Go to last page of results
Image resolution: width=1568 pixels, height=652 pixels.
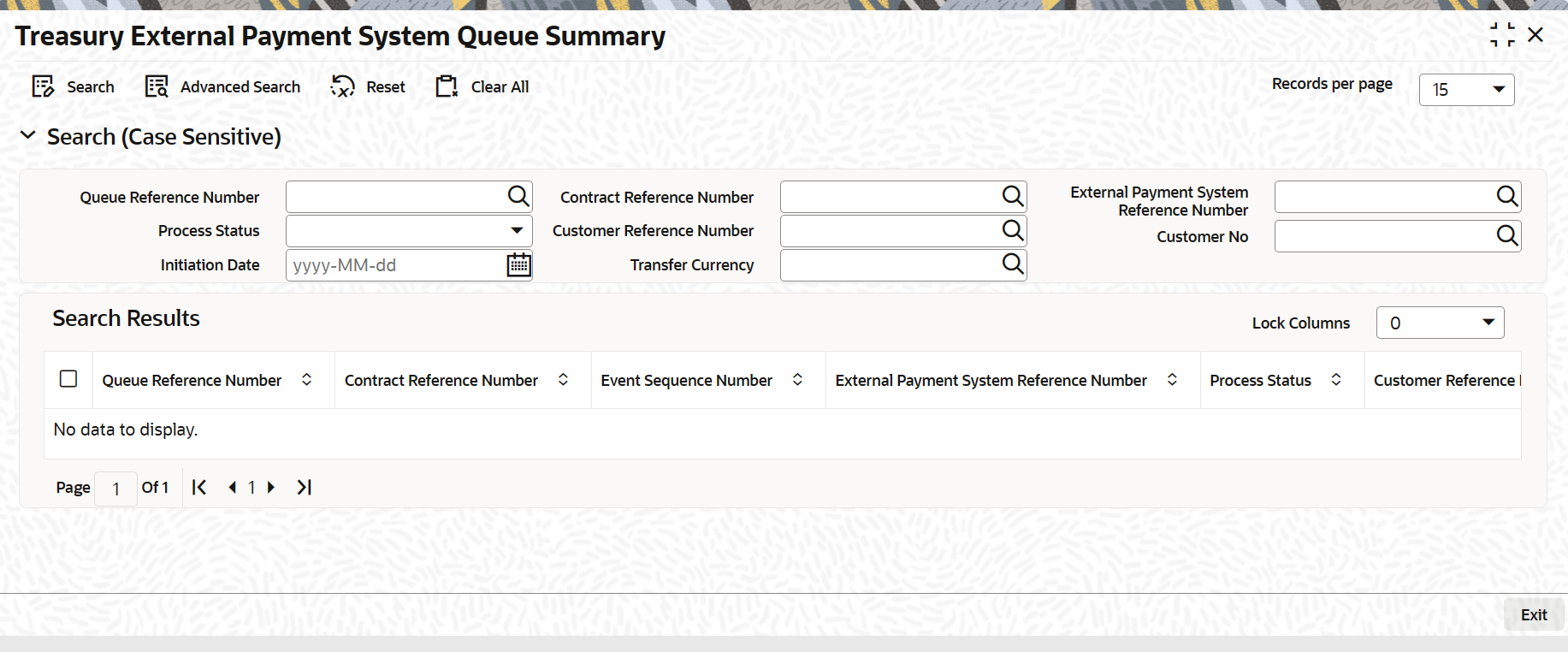[304, 487]
